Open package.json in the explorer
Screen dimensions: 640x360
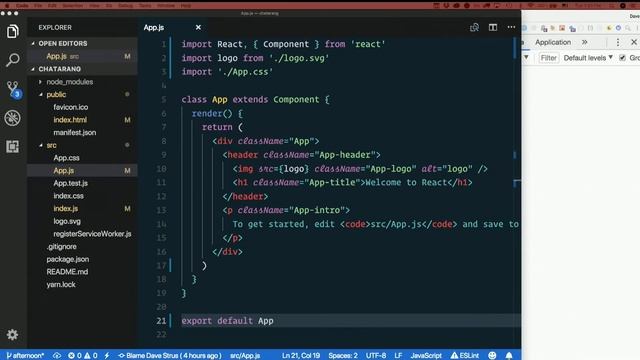68,259
